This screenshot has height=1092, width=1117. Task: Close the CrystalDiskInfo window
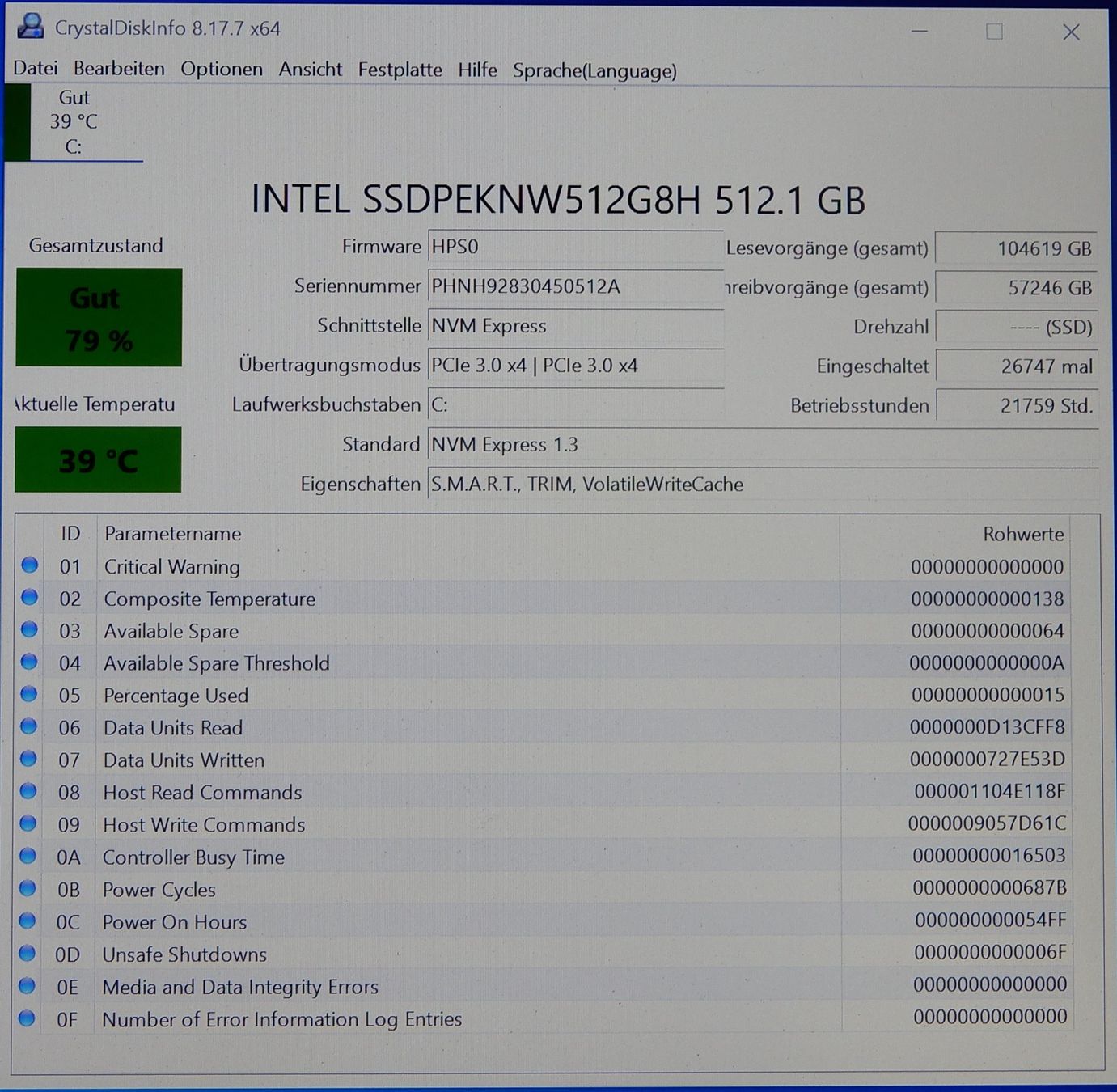tap(1071, 32)
